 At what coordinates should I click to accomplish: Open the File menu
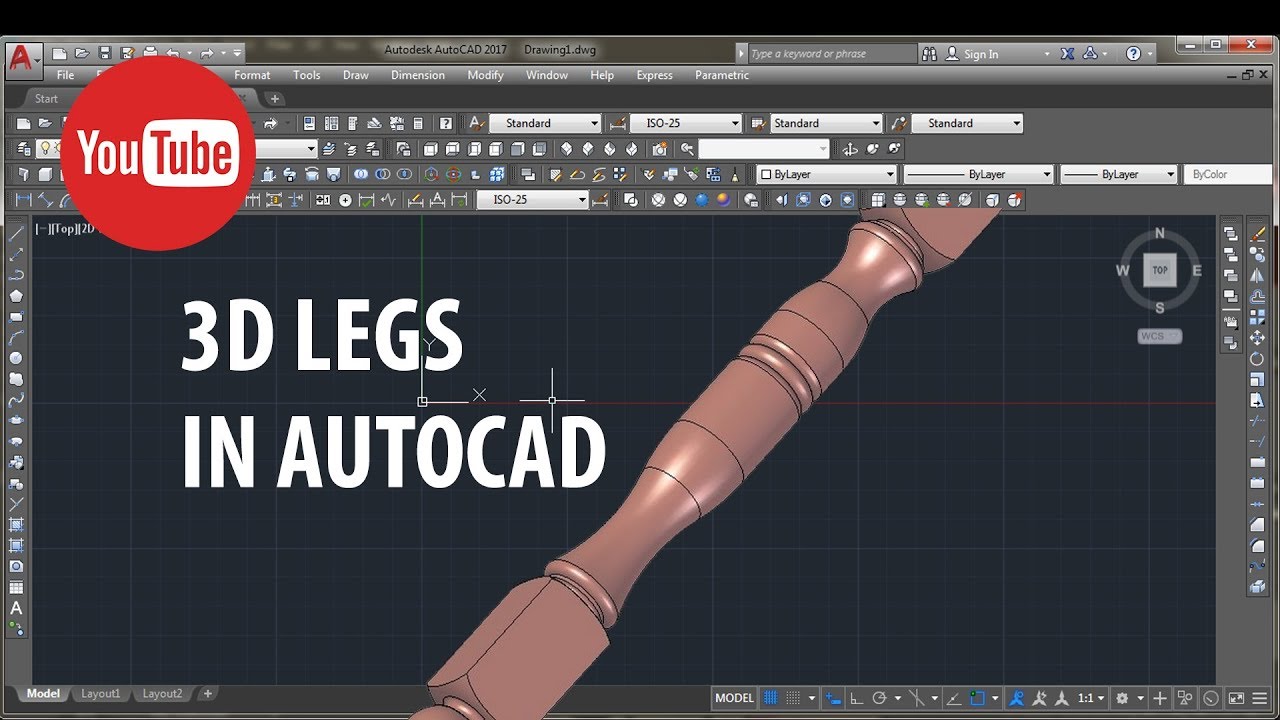click(65, 75)
